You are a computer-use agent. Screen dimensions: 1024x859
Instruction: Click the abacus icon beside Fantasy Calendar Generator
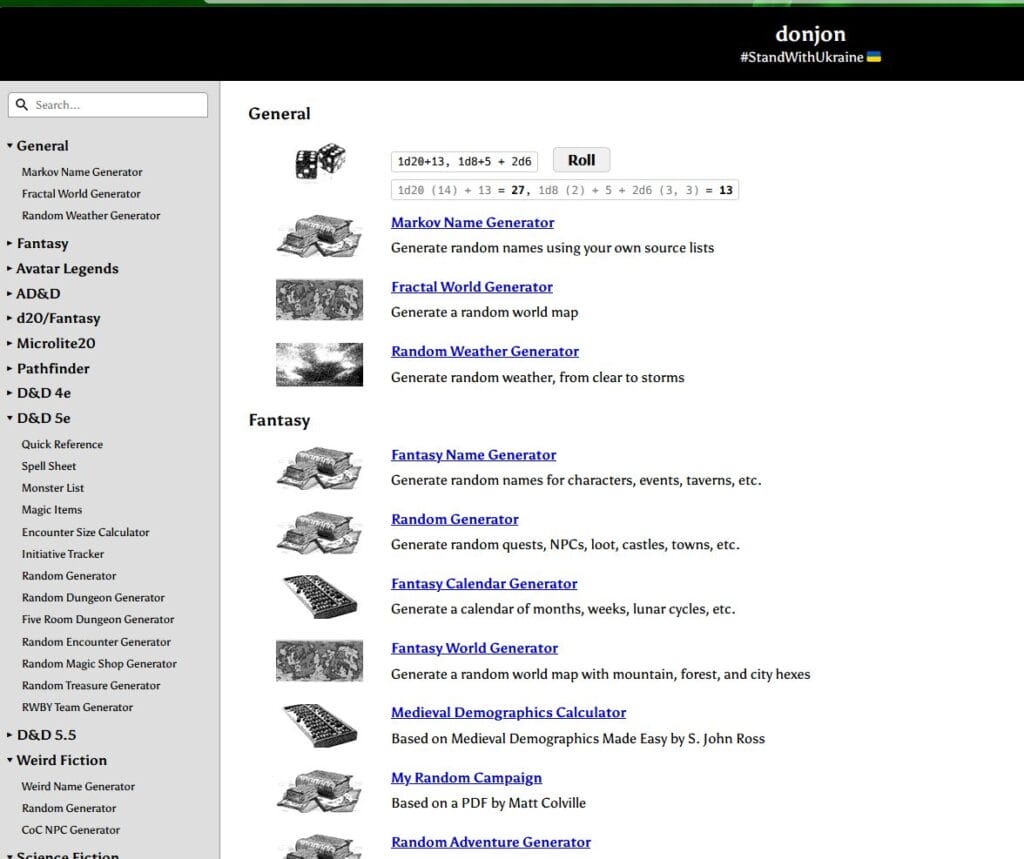tap(319, 596)
